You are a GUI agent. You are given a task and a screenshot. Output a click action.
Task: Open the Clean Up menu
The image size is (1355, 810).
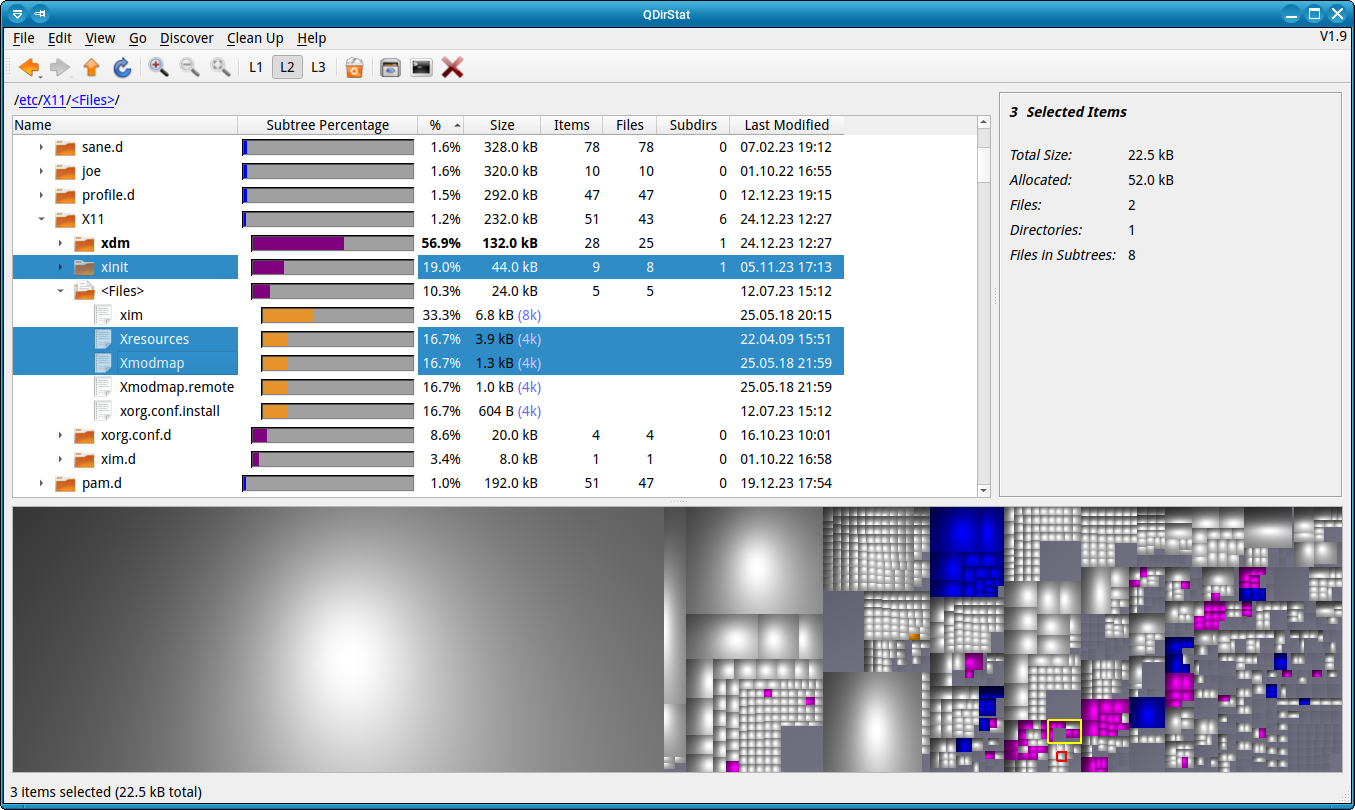pos(255,38)
